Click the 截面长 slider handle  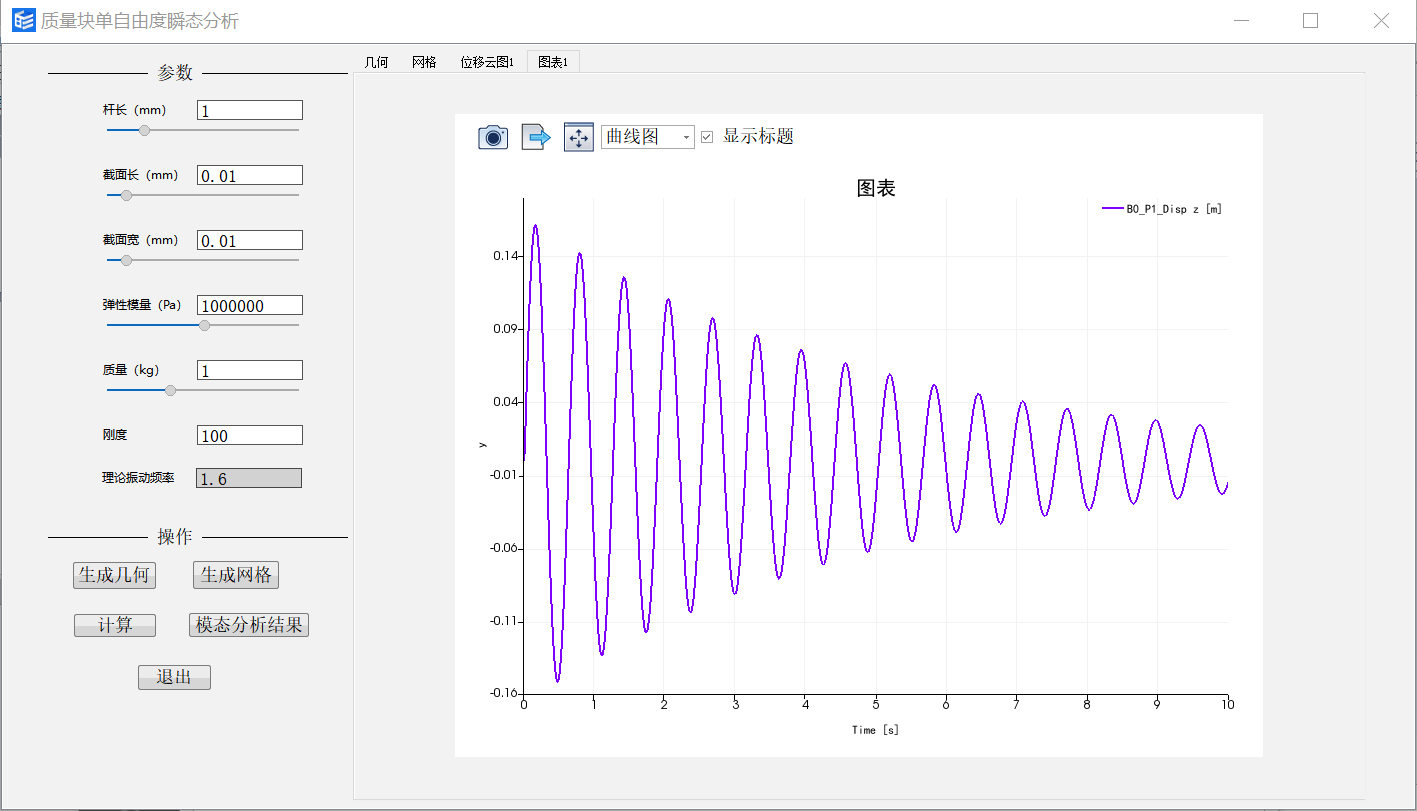click(126, 195)
